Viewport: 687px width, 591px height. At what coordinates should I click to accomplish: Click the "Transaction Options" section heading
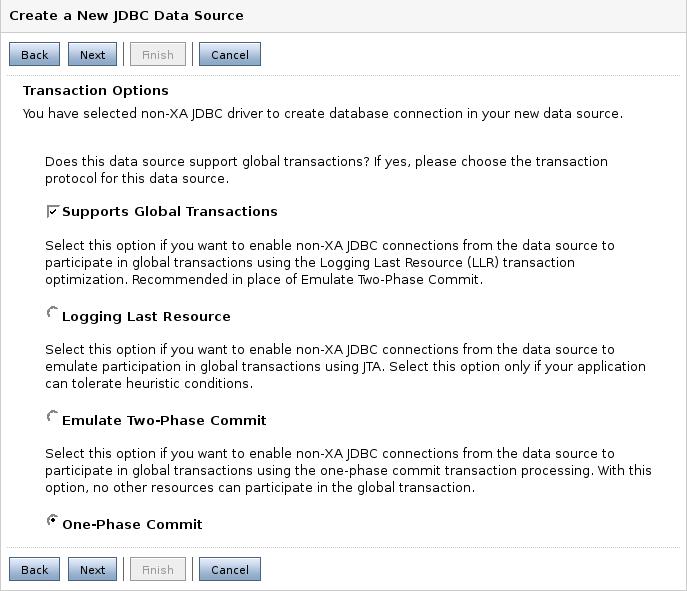pos(96,91)
